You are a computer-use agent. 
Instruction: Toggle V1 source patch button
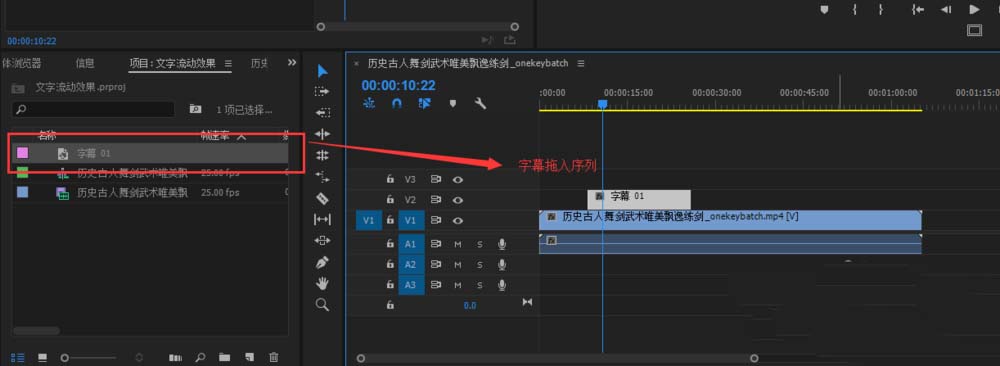pos(369,221)
